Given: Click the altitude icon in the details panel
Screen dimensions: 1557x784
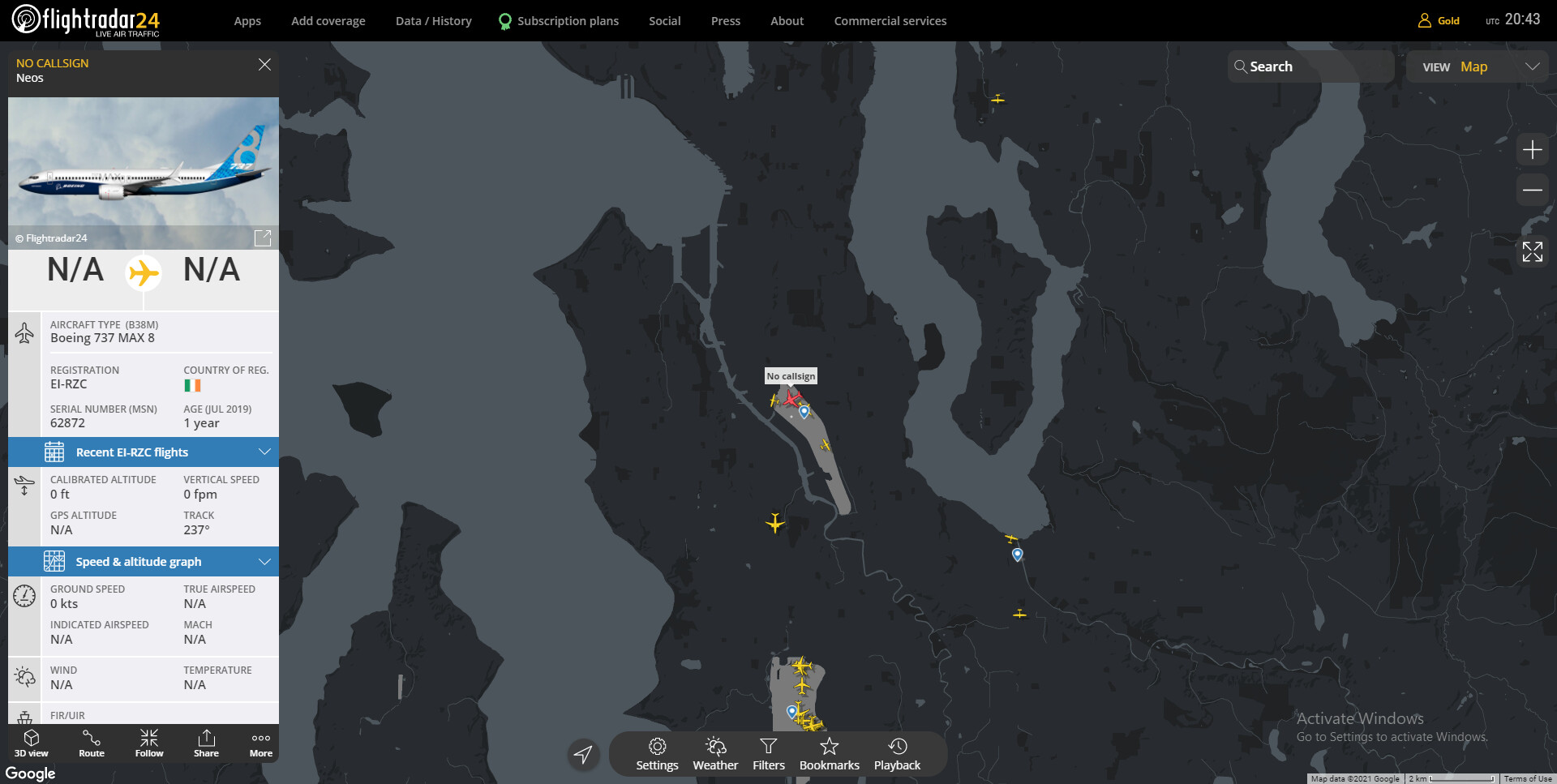Looking at the screenshot, I should tap(24, 485).
